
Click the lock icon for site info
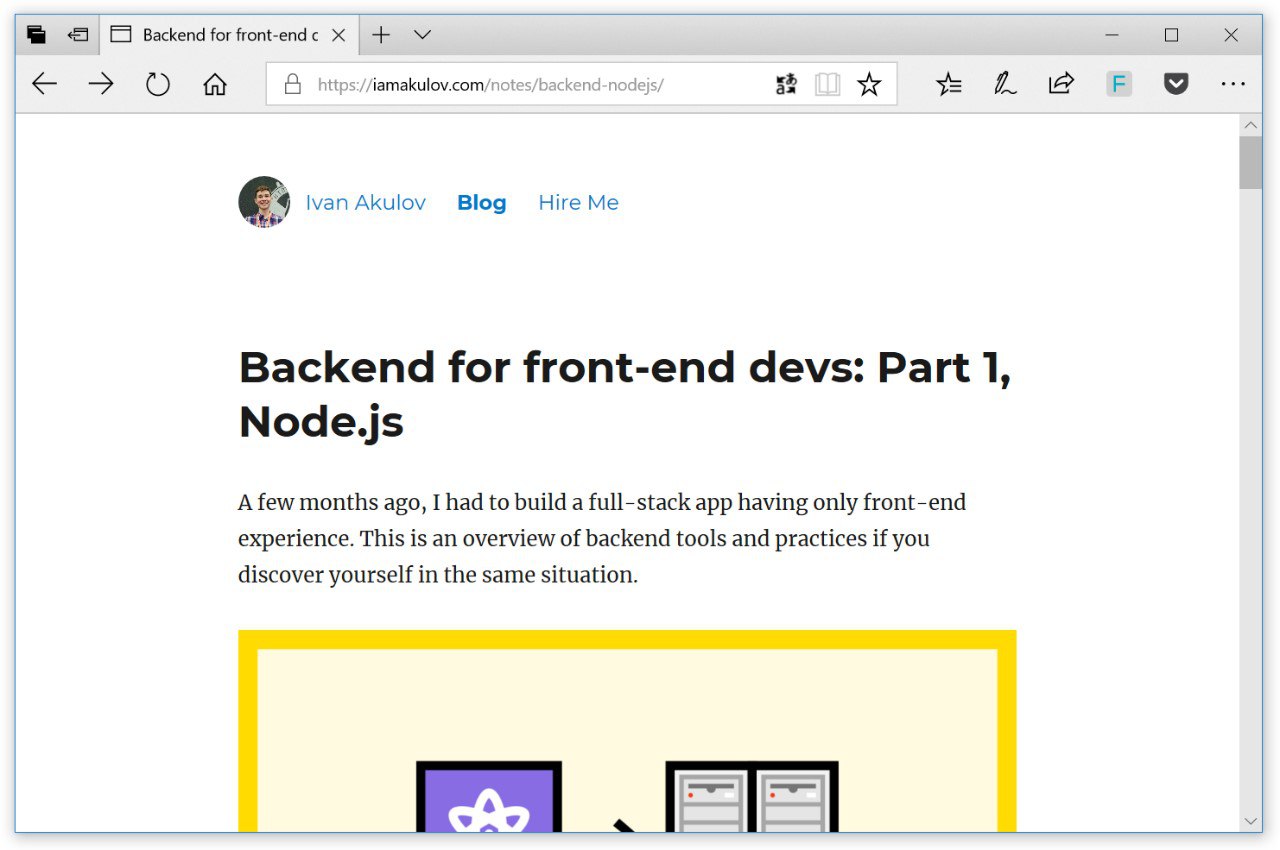pos(292,84)
